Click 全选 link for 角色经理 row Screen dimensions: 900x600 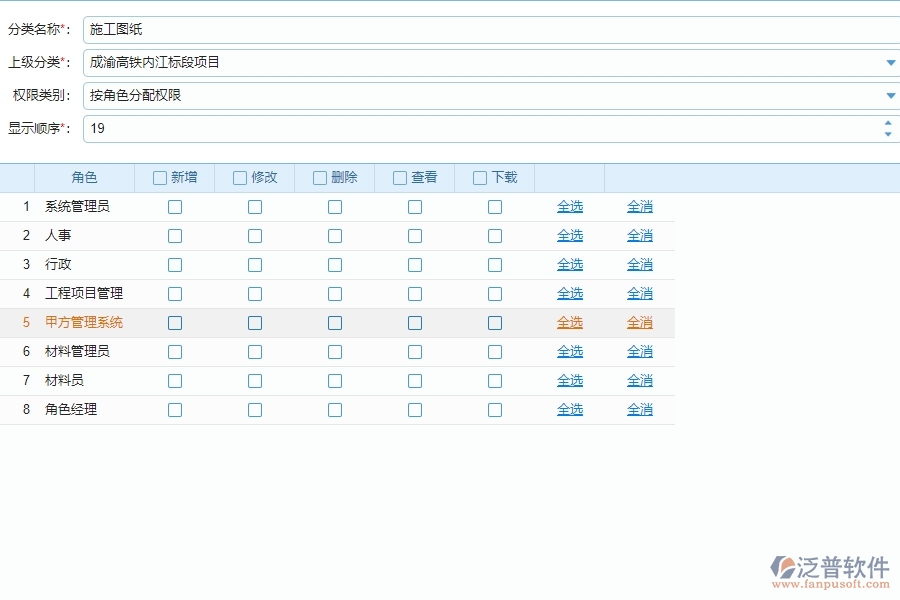click(570, 409)
